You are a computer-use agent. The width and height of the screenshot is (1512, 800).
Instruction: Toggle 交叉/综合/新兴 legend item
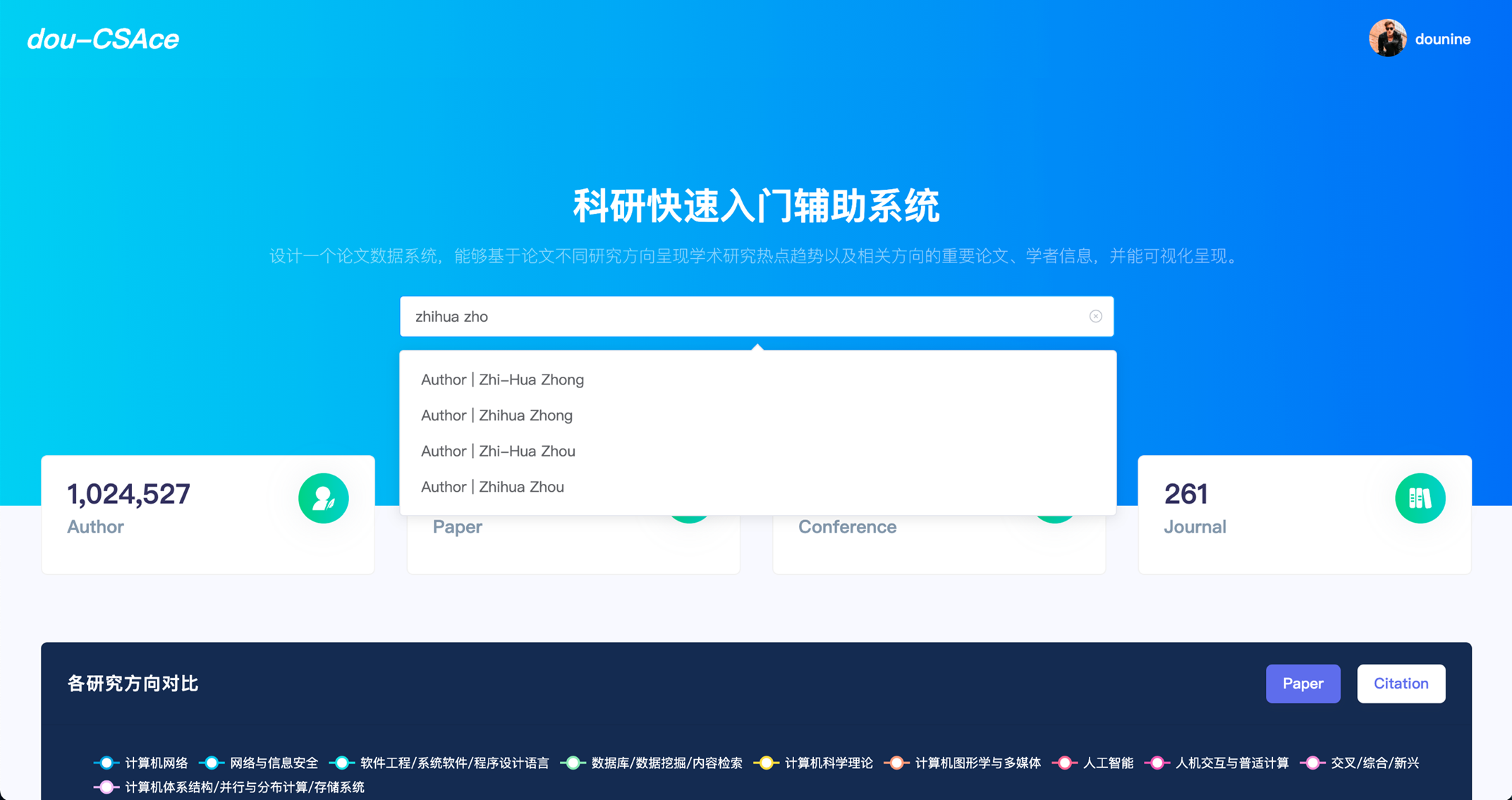point(1374,763)
